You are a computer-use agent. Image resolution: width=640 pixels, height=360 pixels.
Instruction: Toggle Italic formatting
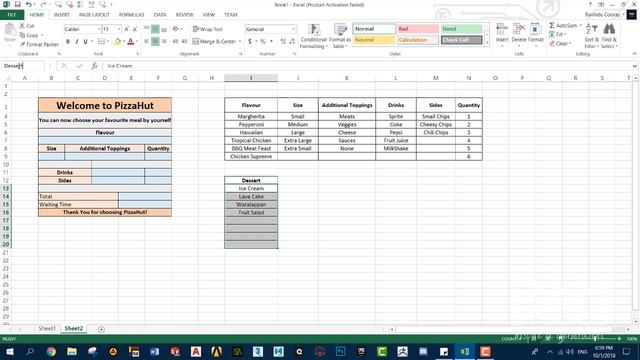click(77, 42)
